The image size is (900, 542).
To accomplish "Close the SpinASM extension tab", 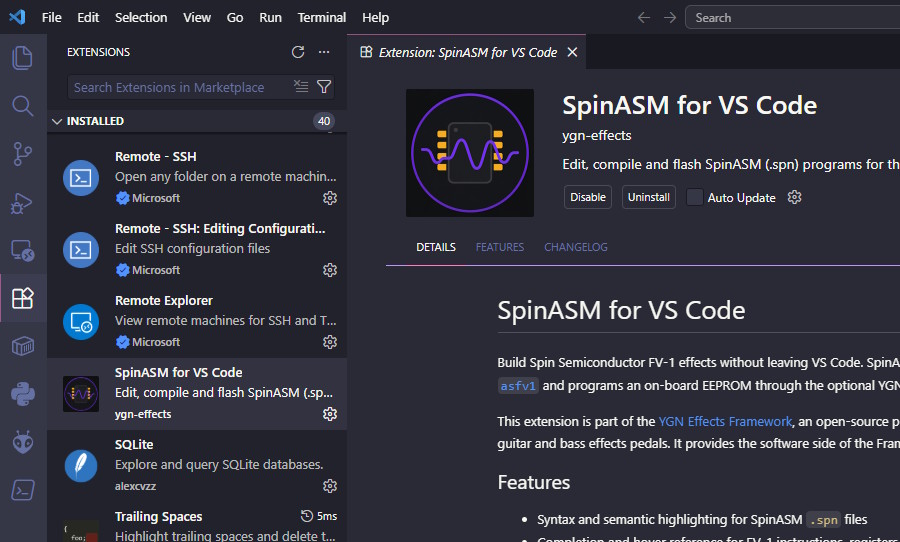I will coord(572,52).
